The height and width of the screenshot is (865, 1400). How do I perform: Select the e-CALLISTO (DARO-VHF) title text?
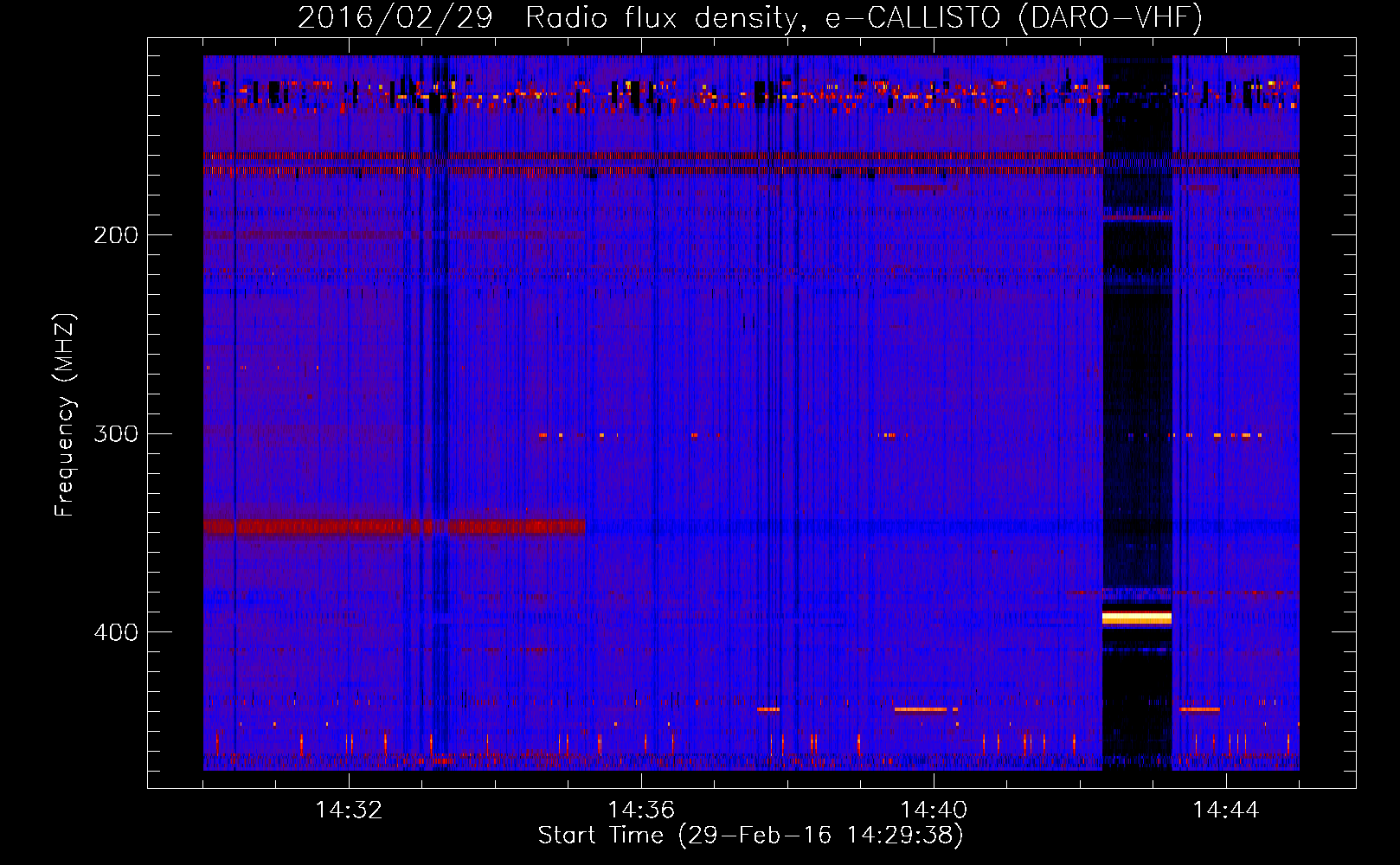coord(1014,17)
